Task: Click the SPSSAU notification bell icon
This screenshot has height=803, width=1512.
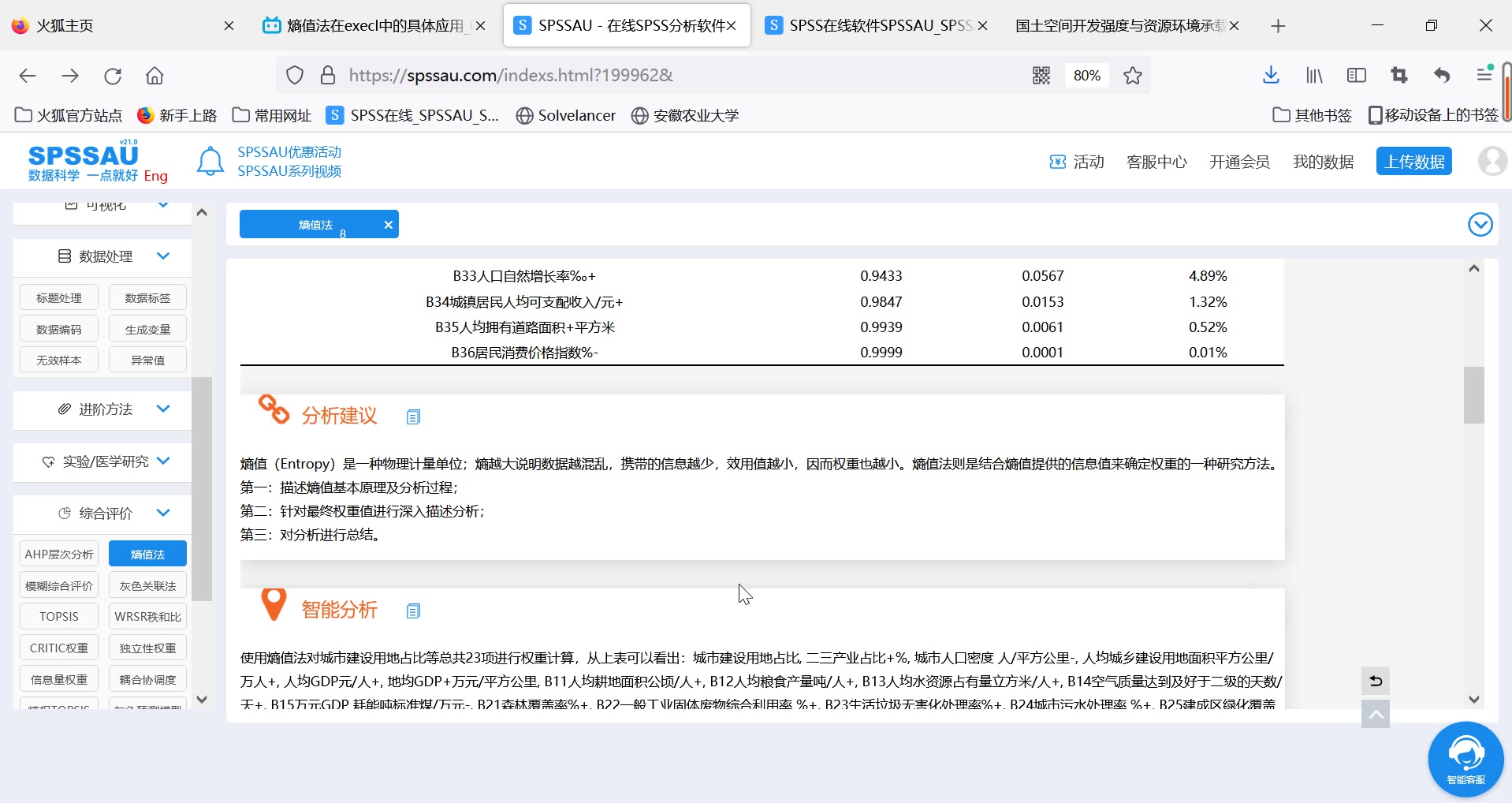Action: [x=210, y=161]
